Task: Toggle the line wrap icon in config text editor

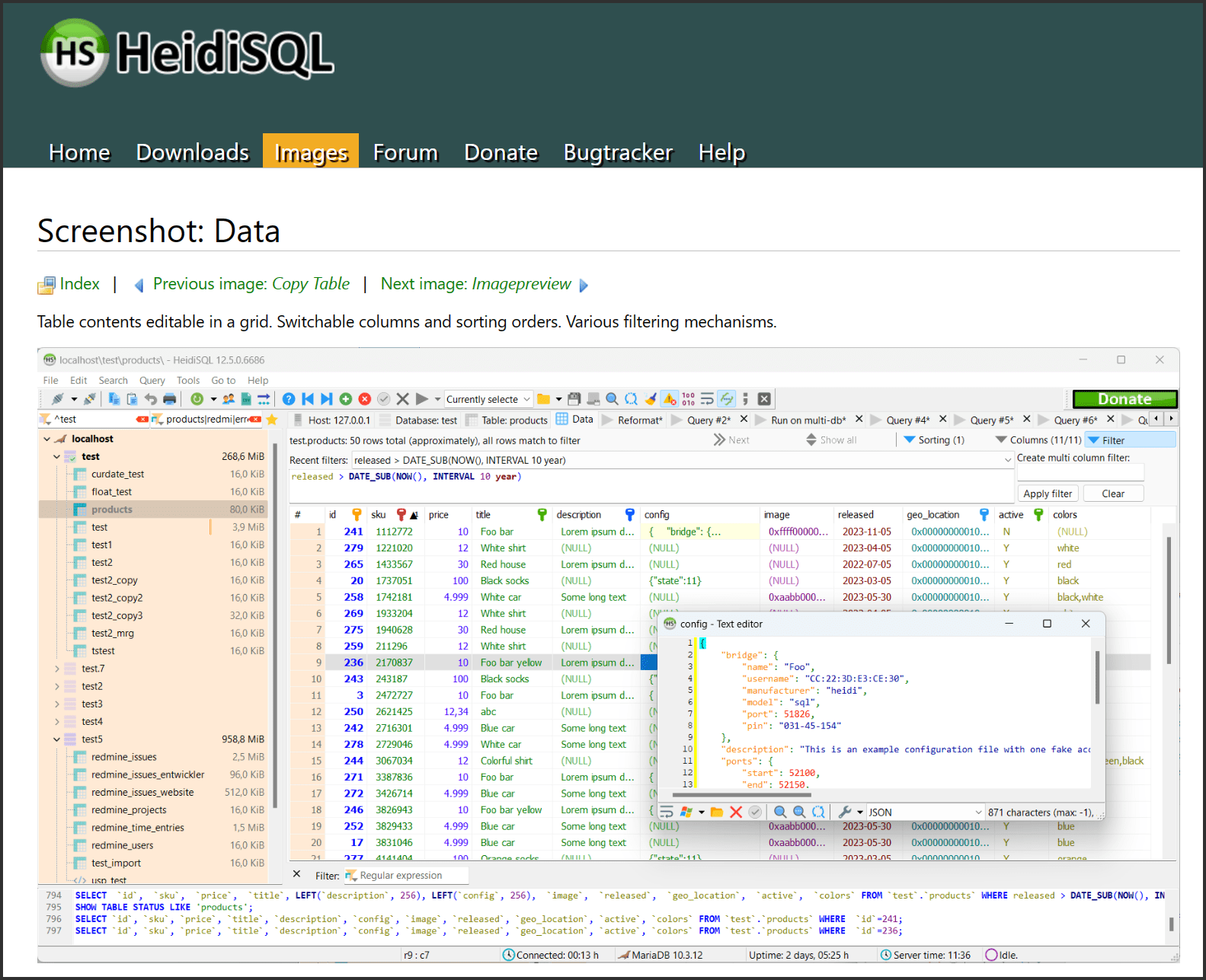Action: (x=667, y=812)
